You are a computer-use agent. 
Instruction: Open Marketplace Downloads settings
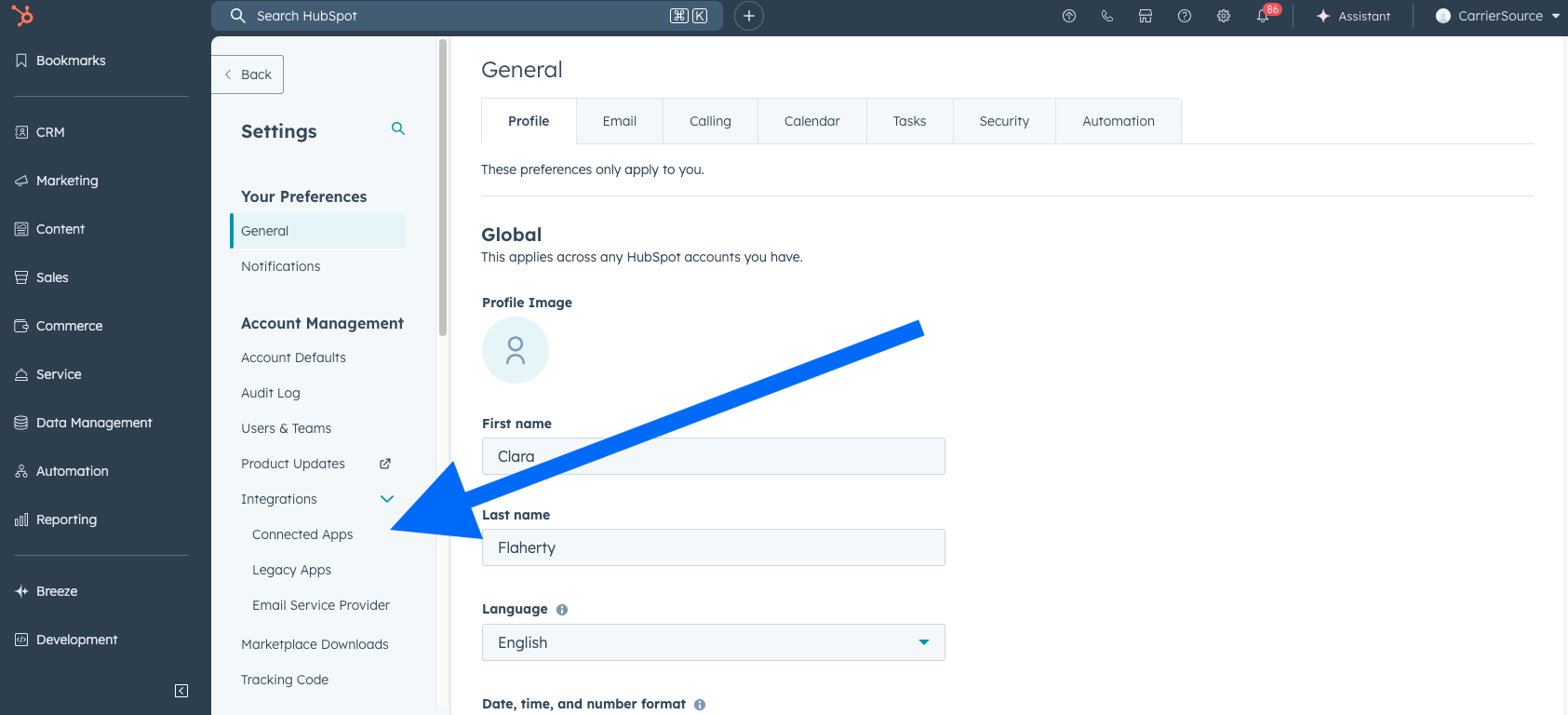click(315, 644)
